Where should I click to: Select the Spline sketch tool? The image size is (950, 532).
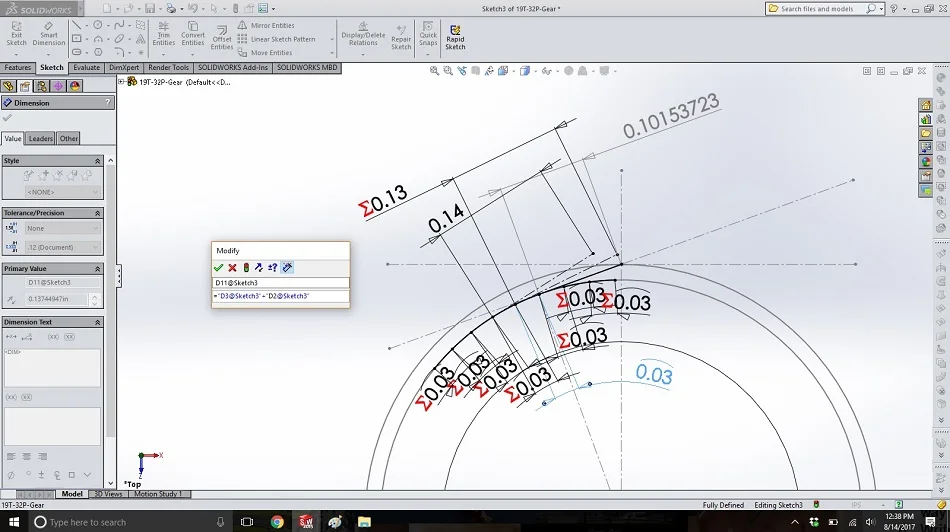119,25
